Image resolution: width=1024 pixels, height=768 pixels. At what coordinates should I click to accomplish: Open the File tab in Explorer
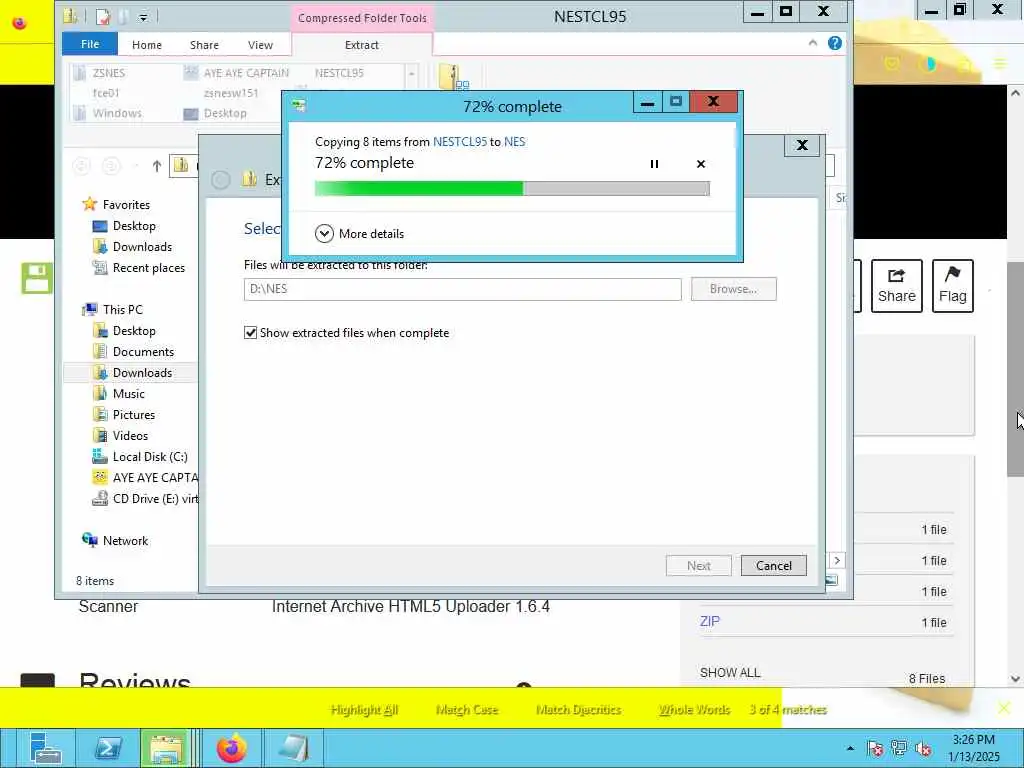click(90, 44)
